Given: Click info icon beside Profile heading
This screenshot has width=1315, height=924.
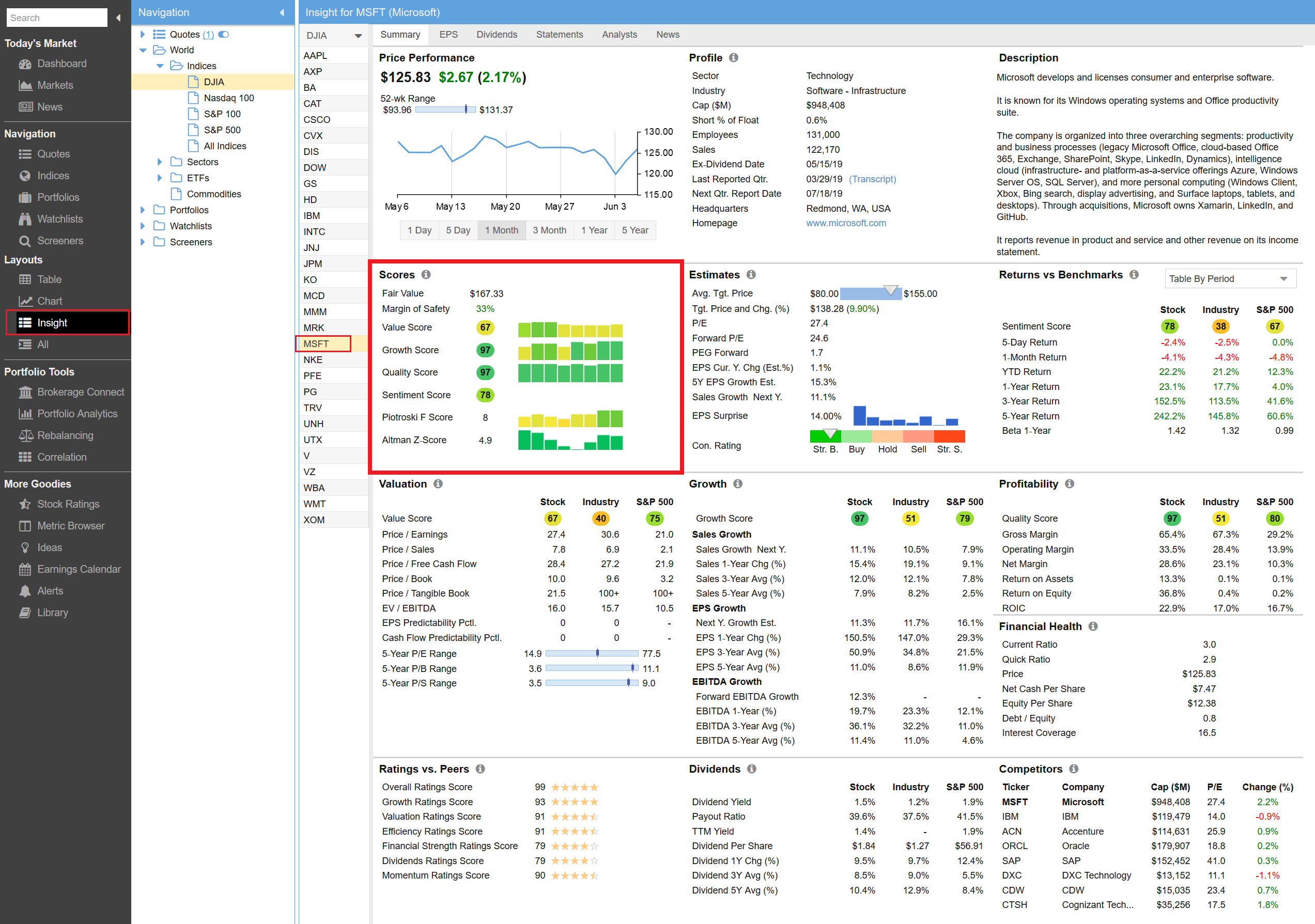Looking at the screenshot, I should [734, 58].
